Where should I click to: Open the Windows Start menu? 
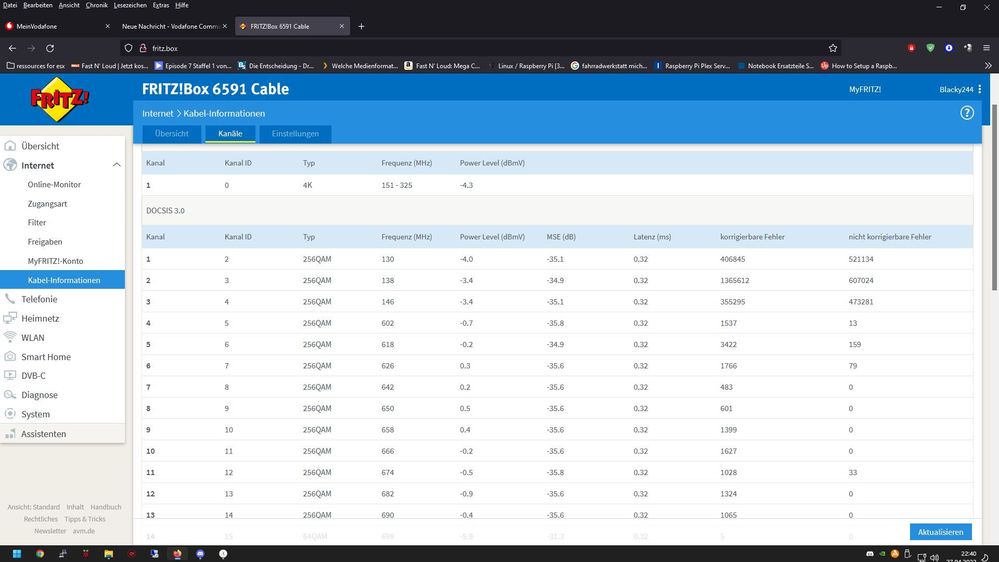(17, 554)
